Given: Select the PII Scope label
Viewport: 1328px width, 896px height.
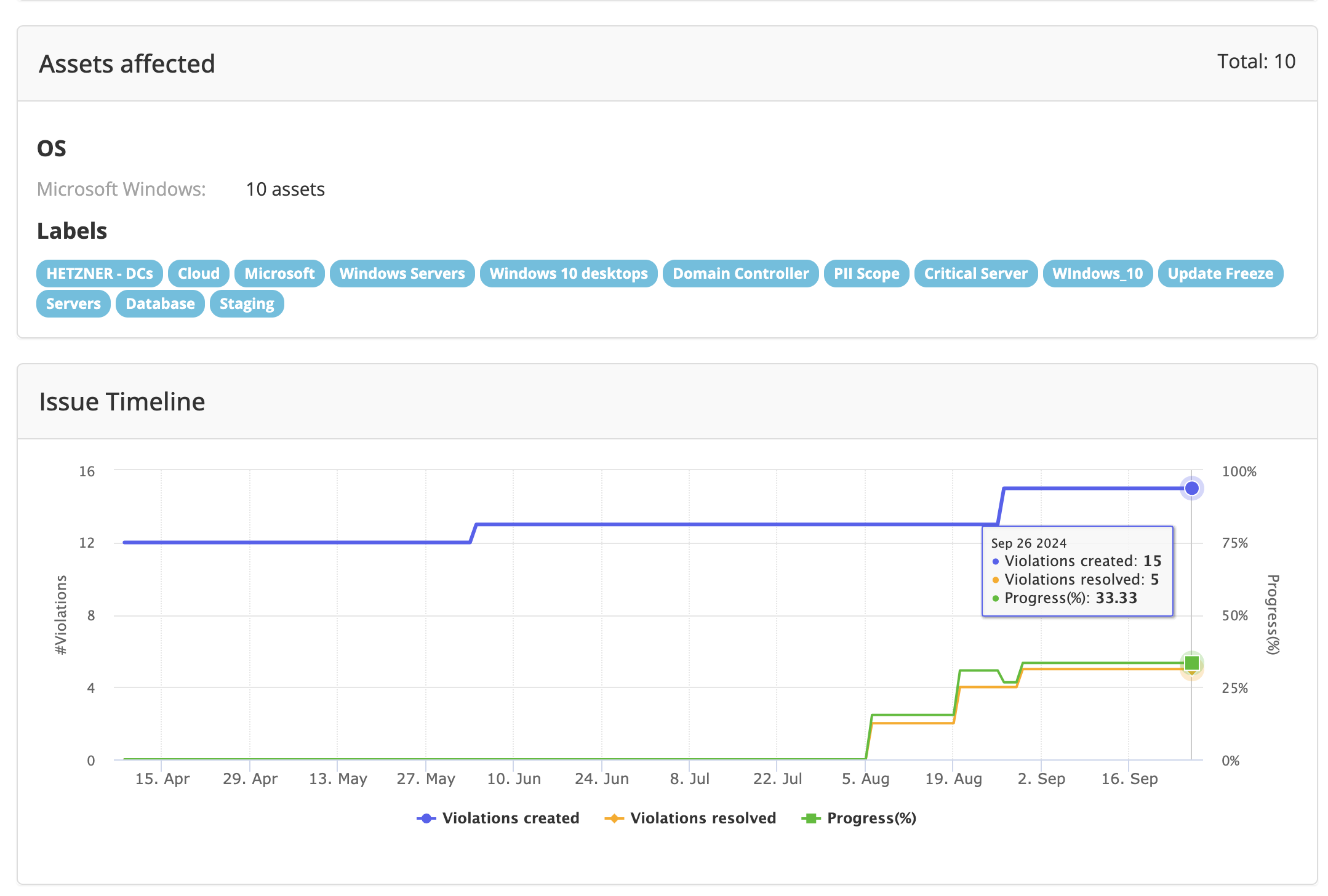Looking at the screenshot, I should [x=866, y=273].
